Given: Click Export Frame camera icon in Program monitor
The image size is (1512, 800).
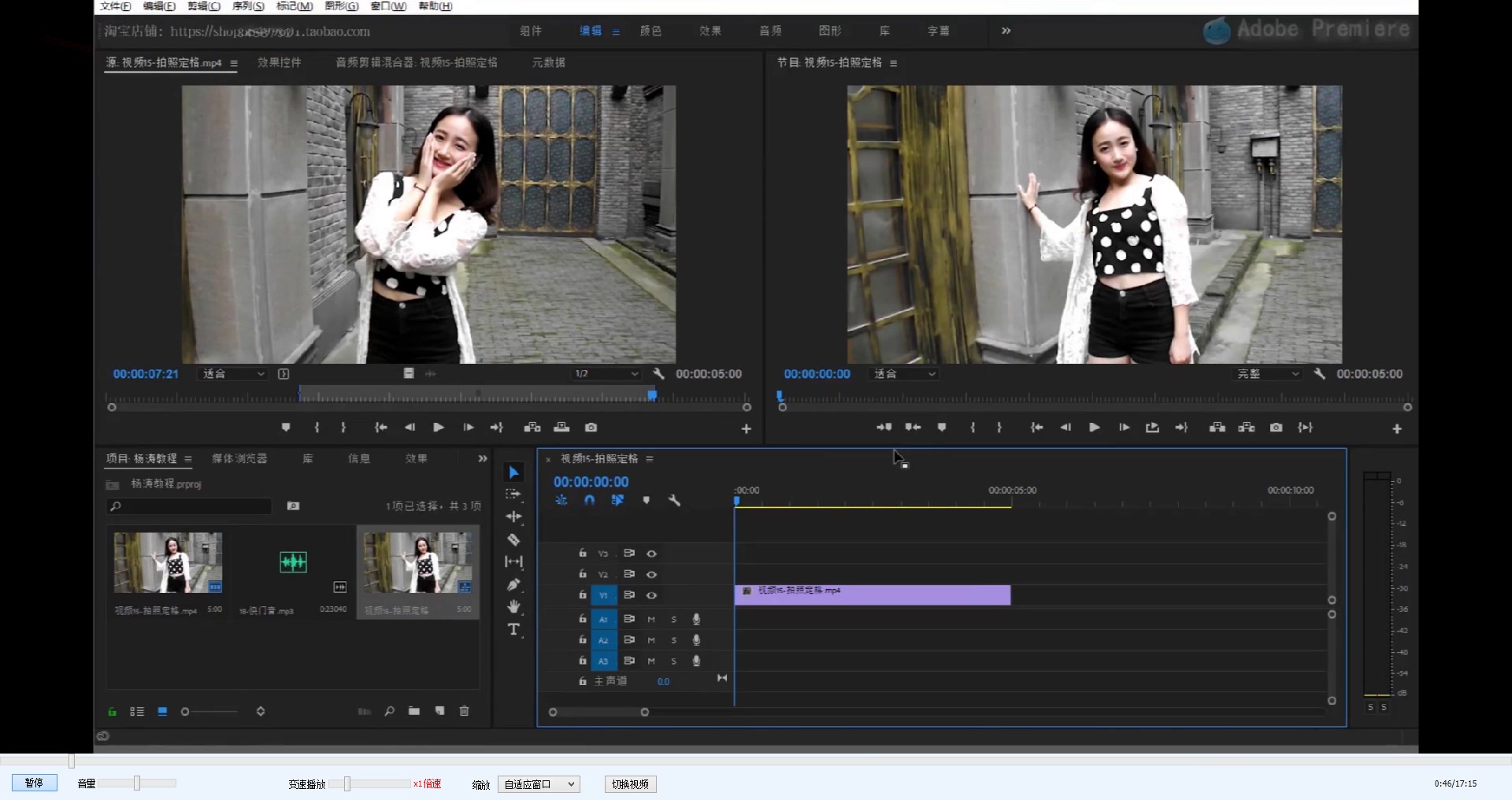Looking at the screenshot, I should click(1276, 428).
